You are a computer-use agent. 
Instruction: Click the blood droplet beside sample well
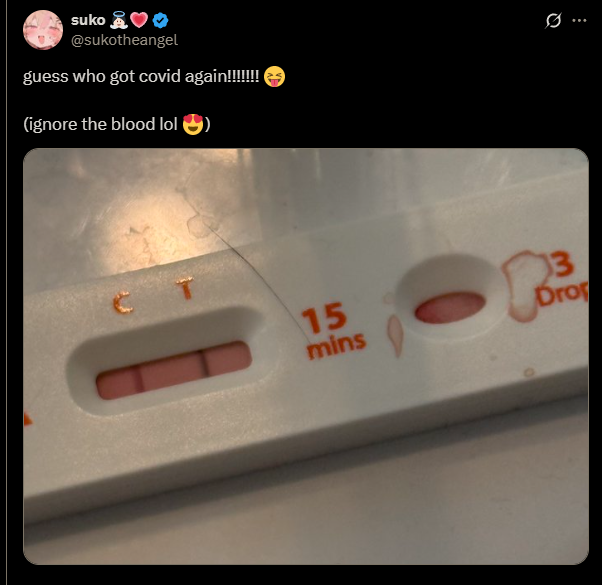click(x=395, y=335)
